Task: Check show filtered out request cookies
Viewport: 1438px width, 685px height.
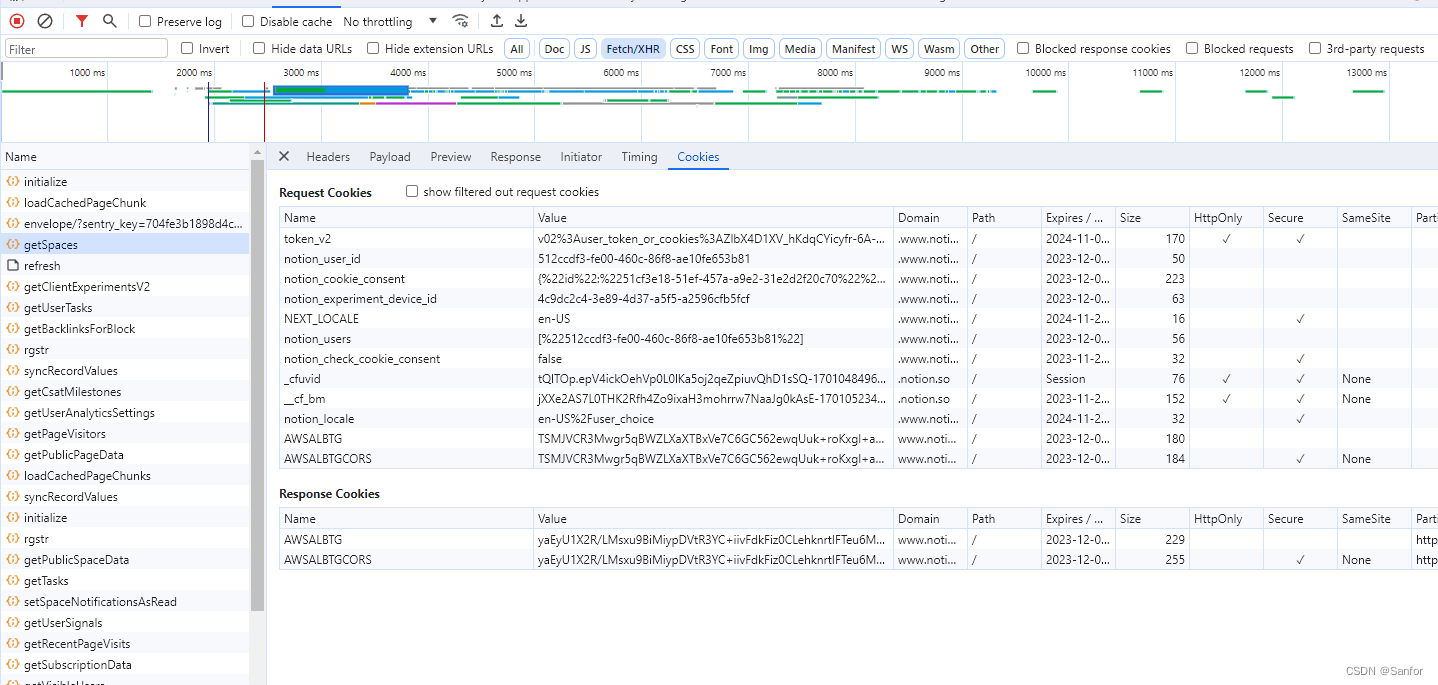Action: [x=412, y=192]
